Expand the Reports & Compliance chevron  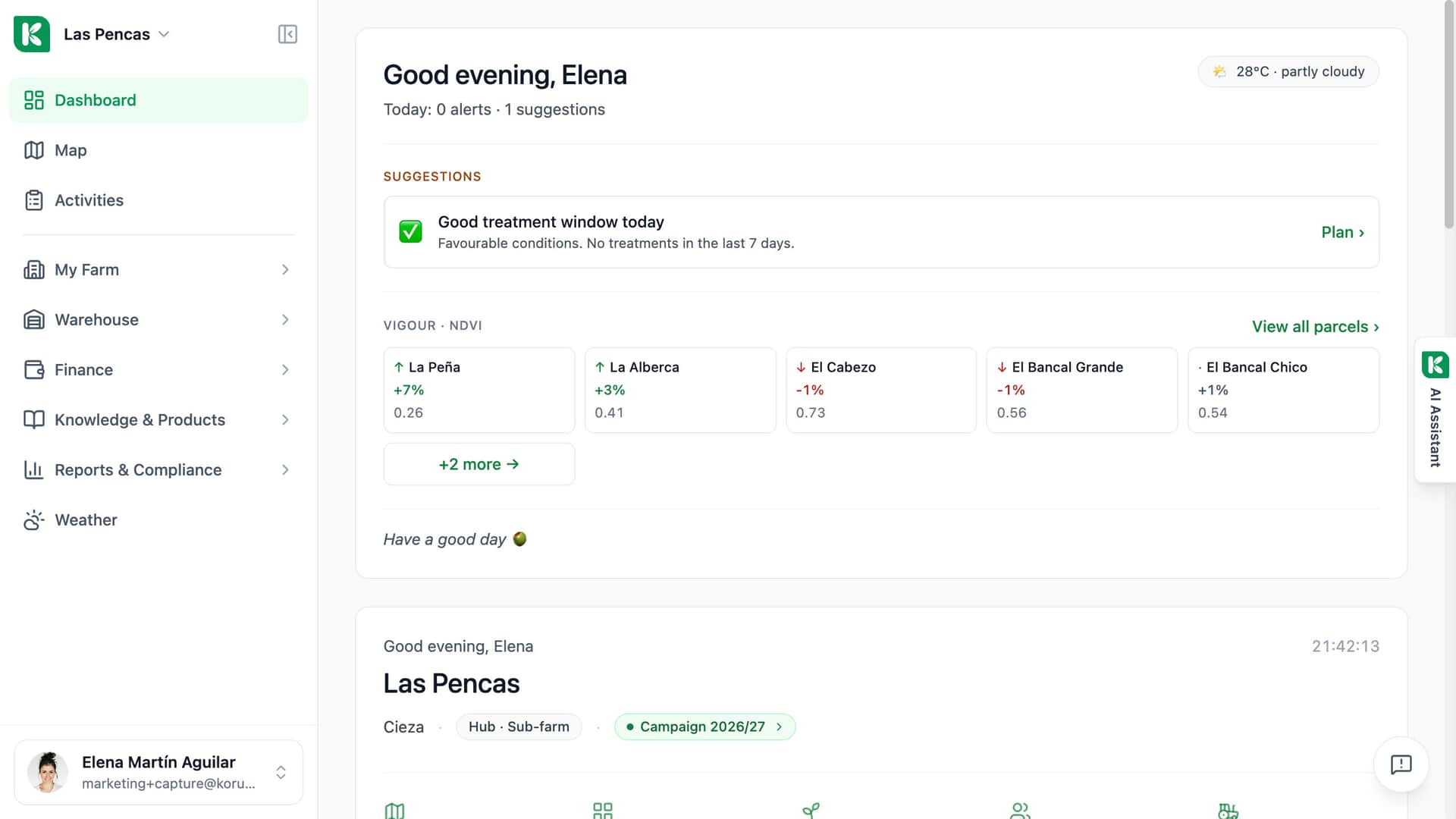click(x=285, y=470)
